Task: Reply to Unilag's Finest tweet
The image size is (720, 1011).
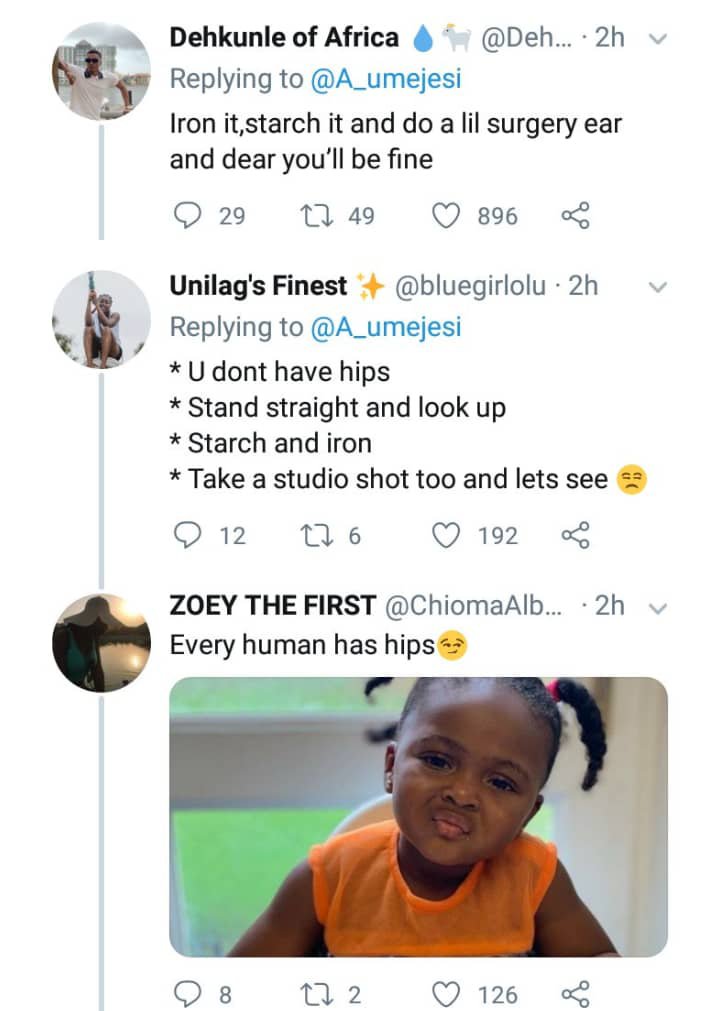Action: [x=189, y=535]
